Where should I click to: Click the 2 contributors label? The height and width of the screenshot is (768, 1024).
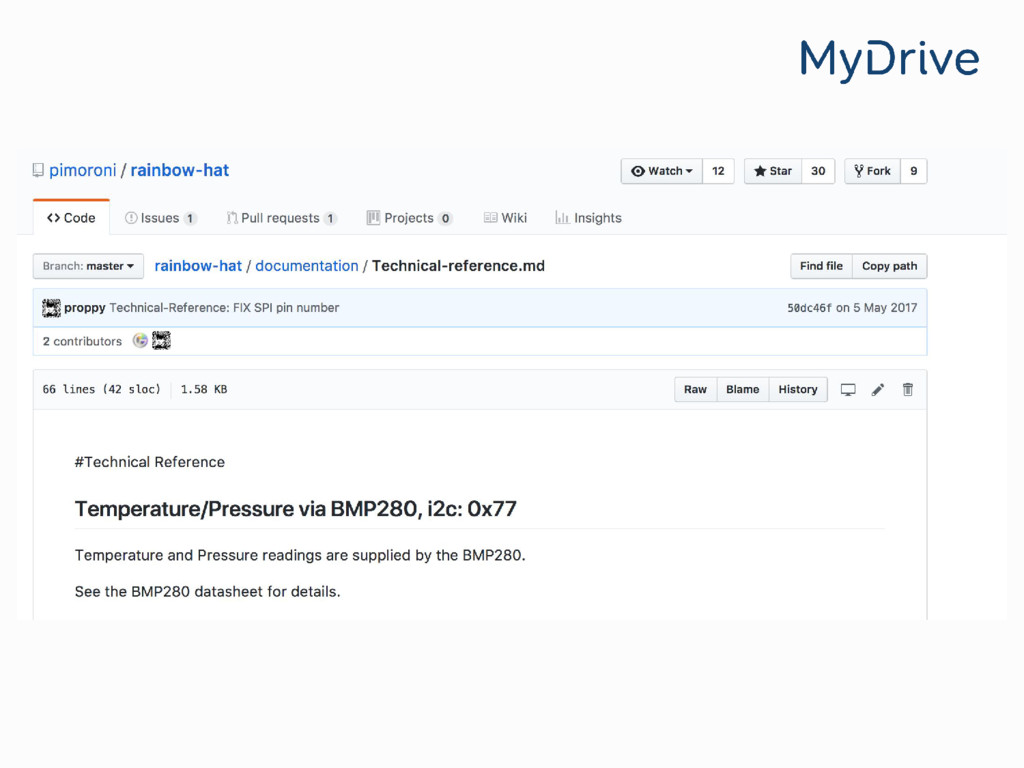(x=82, y=341)
